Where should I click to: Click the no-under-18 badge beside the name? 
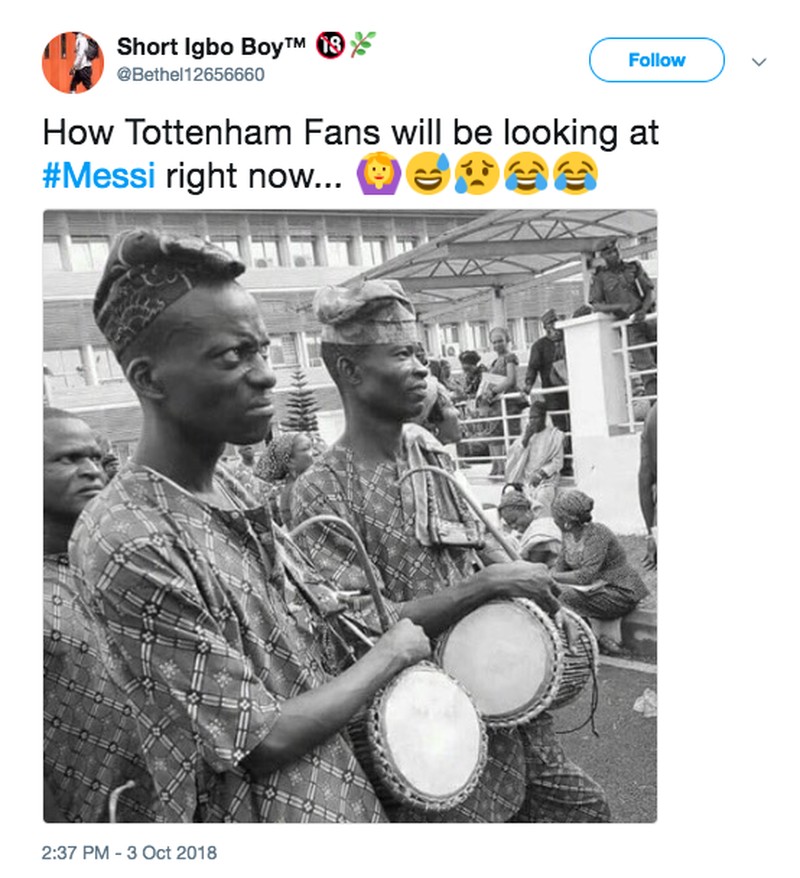[x=329, y=45]
